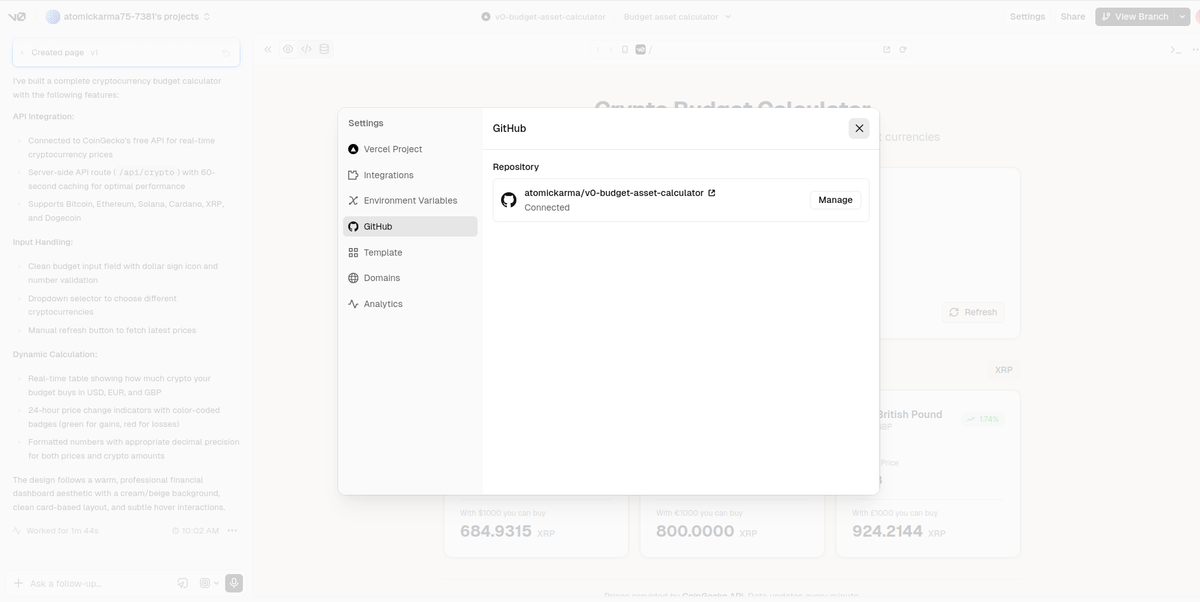
Task: Switch to preview mode eye icon
Action: point(288,49)
